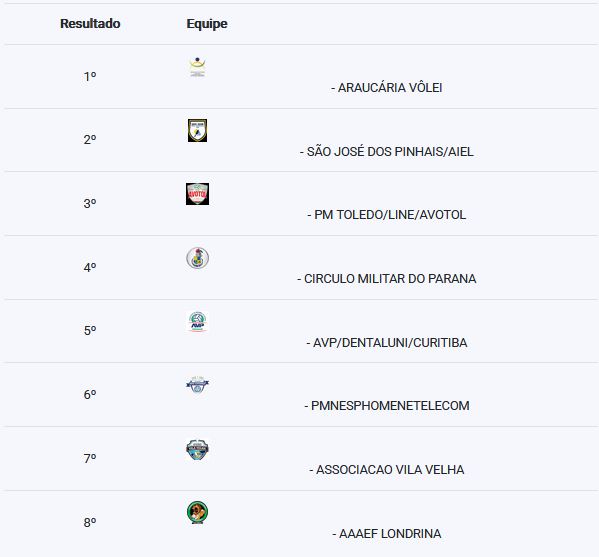599x557 pixels.
Task: Click the AAAEF LONDRINA team name
Action: click(390, 534)
